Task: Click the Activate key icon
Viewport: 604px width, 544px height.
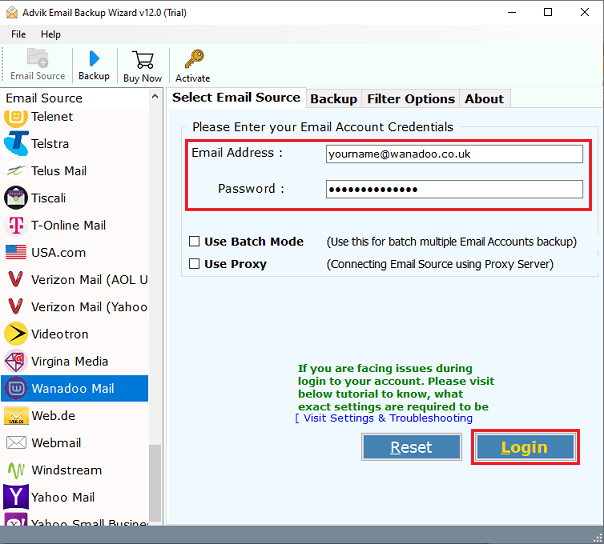Action: 194,59
